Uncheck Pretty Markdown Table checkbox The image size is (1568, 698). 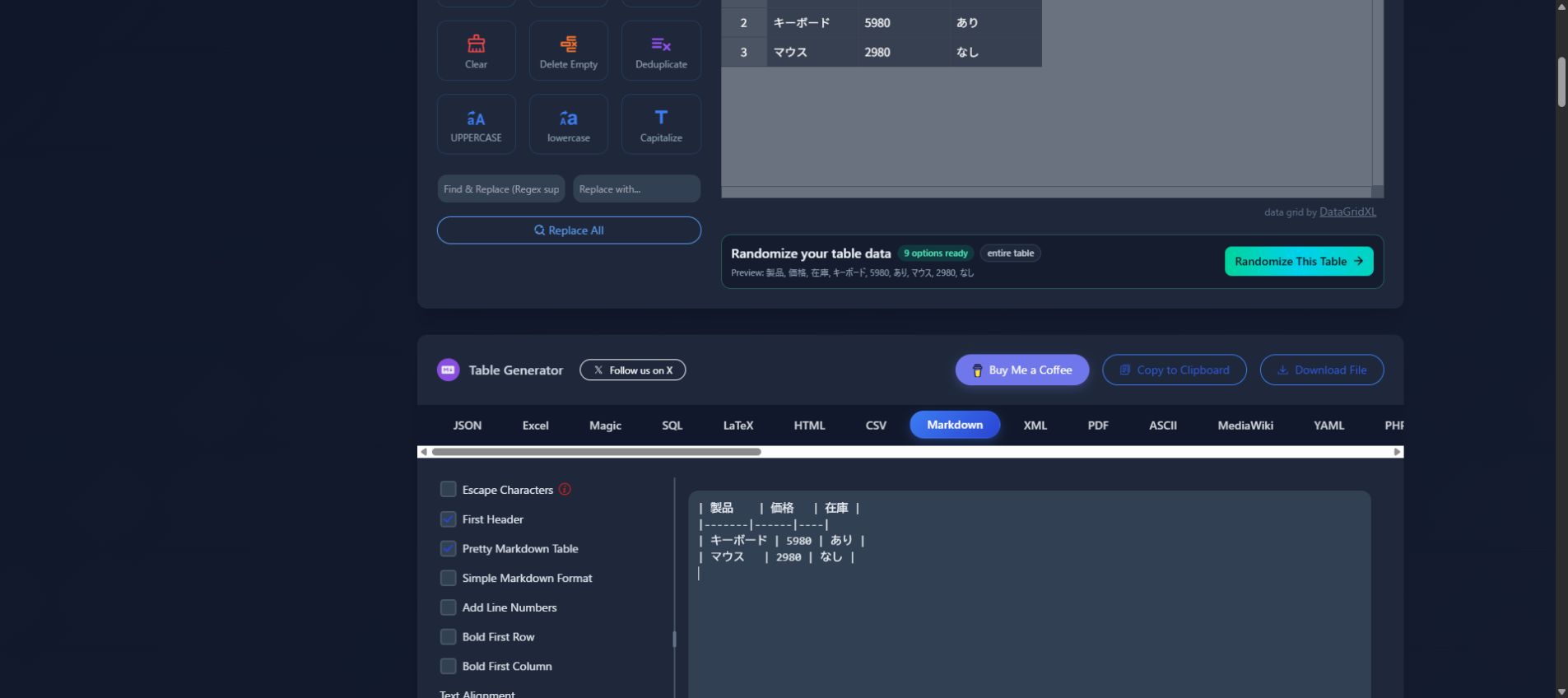click(x=448, y=548)
